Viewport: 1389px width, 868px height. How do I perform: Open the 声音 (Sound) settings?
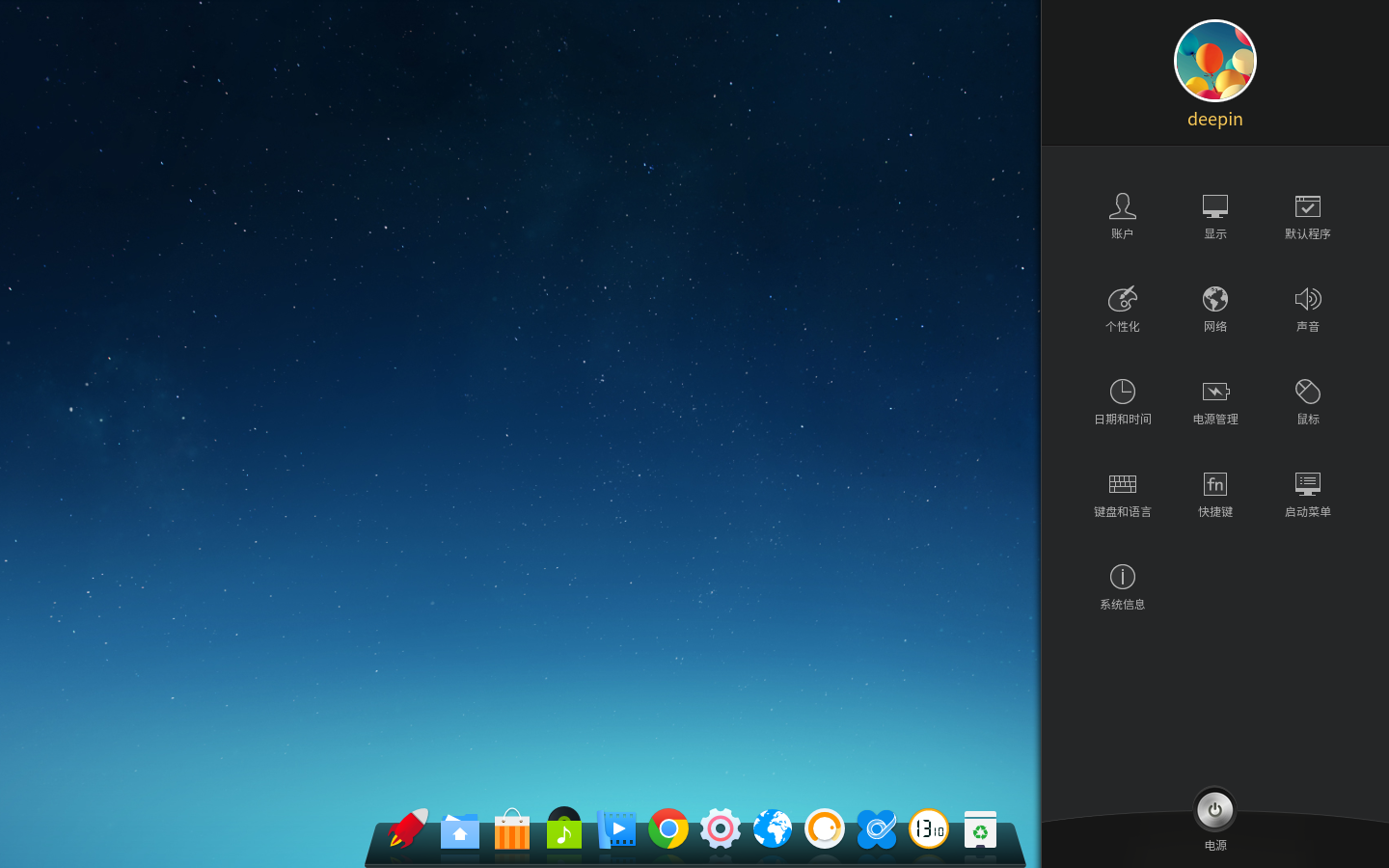tap(1307, 307)
